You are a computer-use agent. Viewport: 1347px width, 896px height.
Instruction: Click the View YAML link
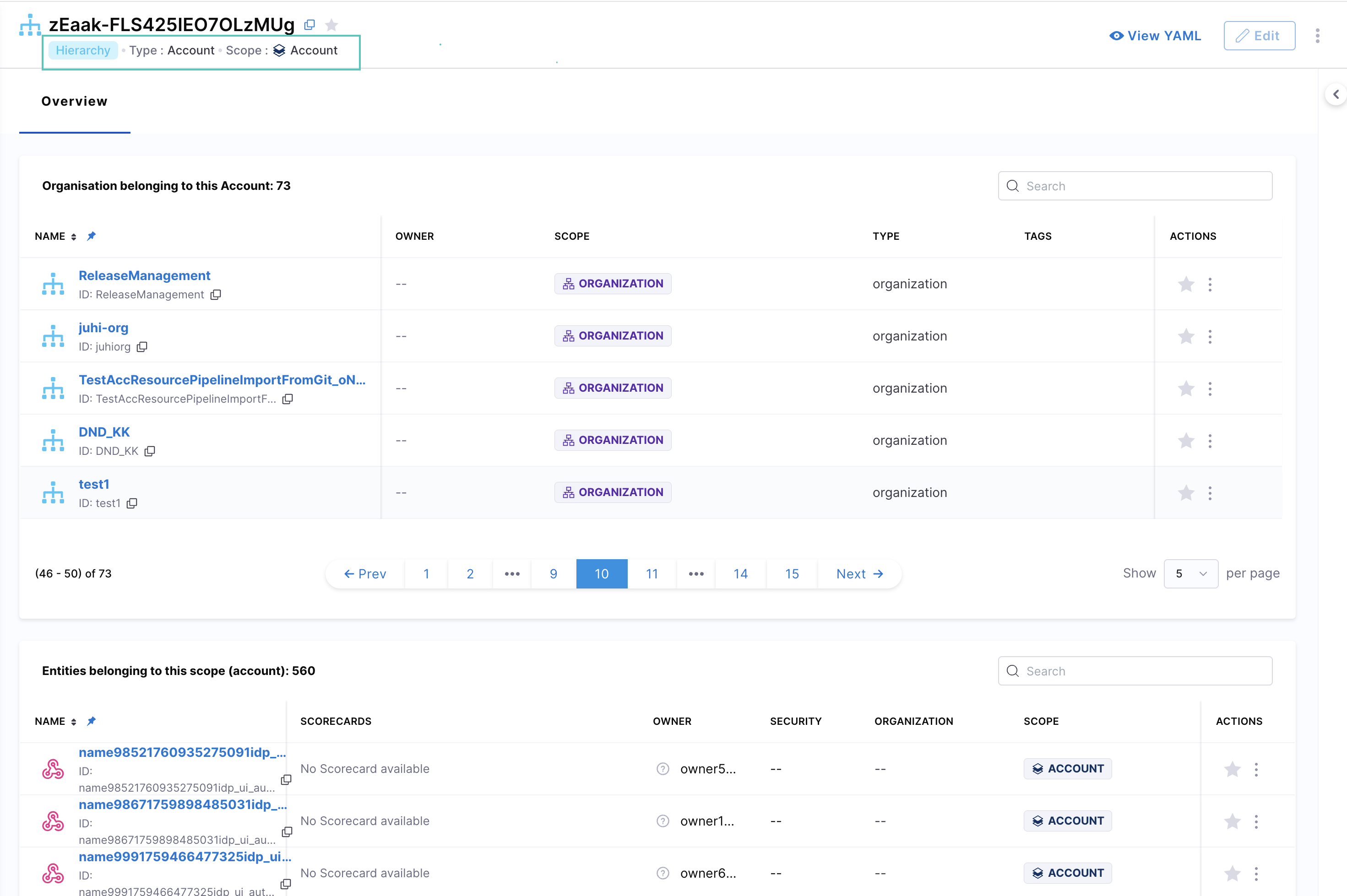pyautogui.click(x=1155, y=36)
